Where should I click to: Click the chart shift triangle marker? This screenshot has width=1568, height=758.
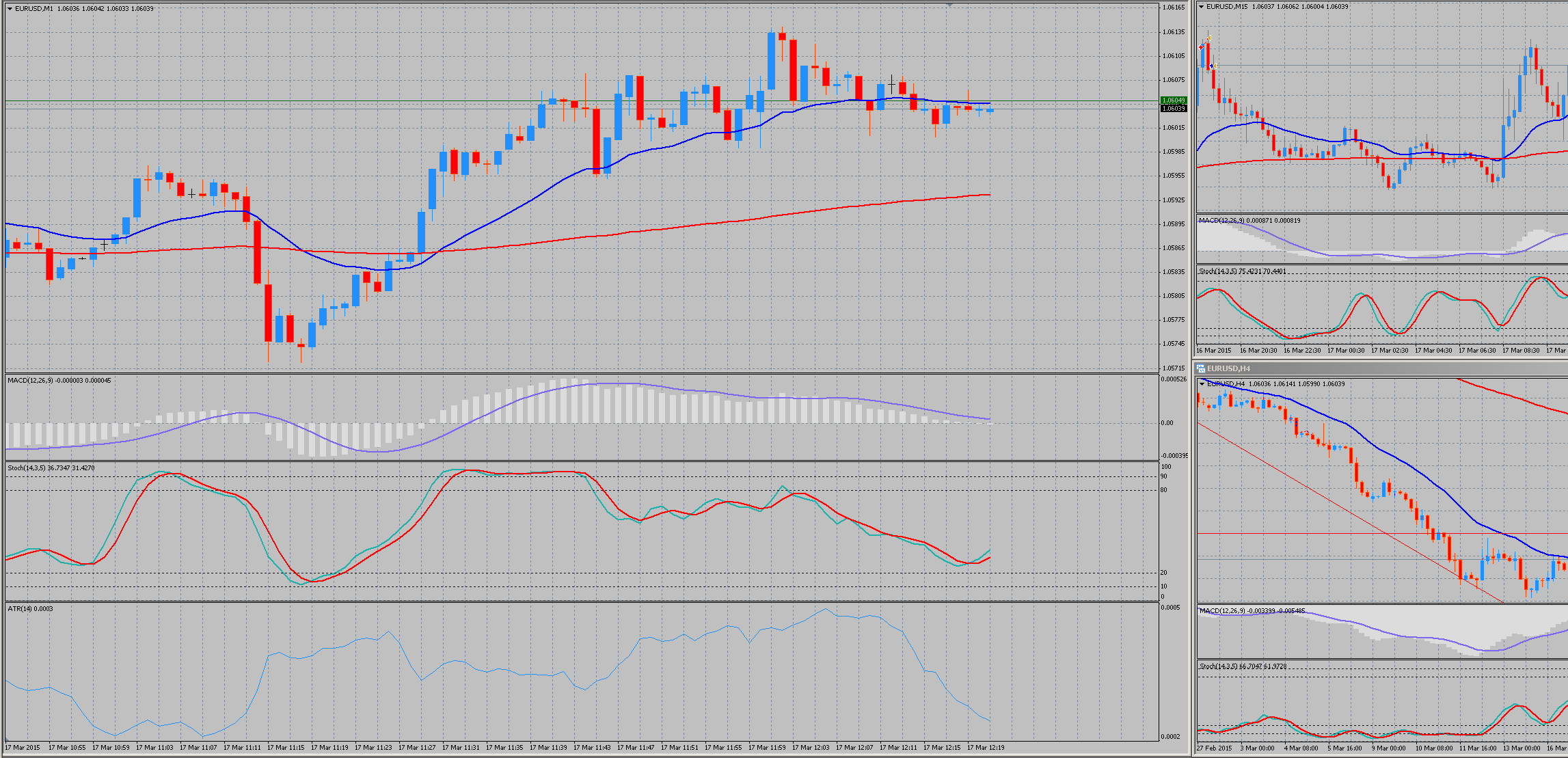949,4
